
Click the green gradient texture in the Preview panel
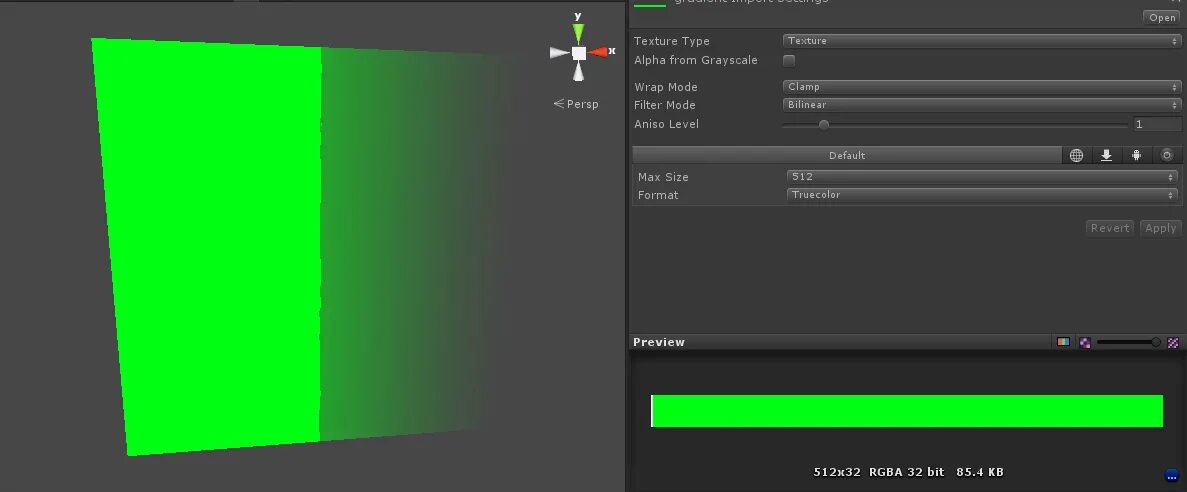[907, 411]
